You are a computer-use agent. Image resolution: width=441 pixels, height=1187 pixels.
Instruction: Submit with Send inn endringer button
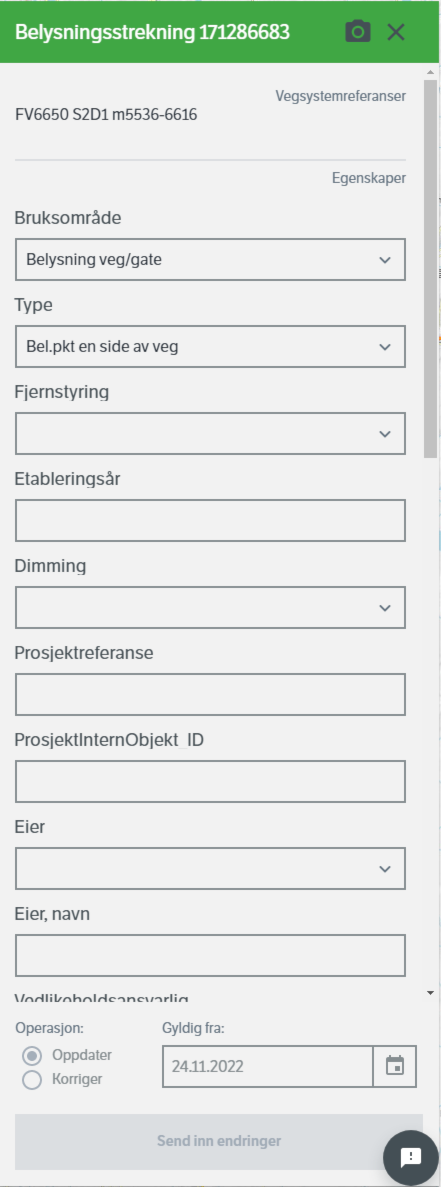(x=219, y=1141)
